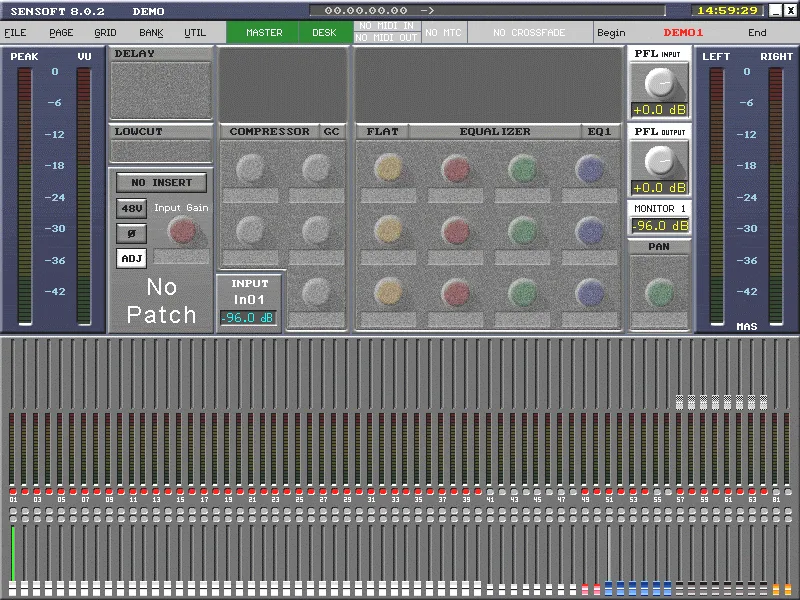Screen dimensions: 800x600
Task: Toggle 48V phantom power
Action: point(132,209)
